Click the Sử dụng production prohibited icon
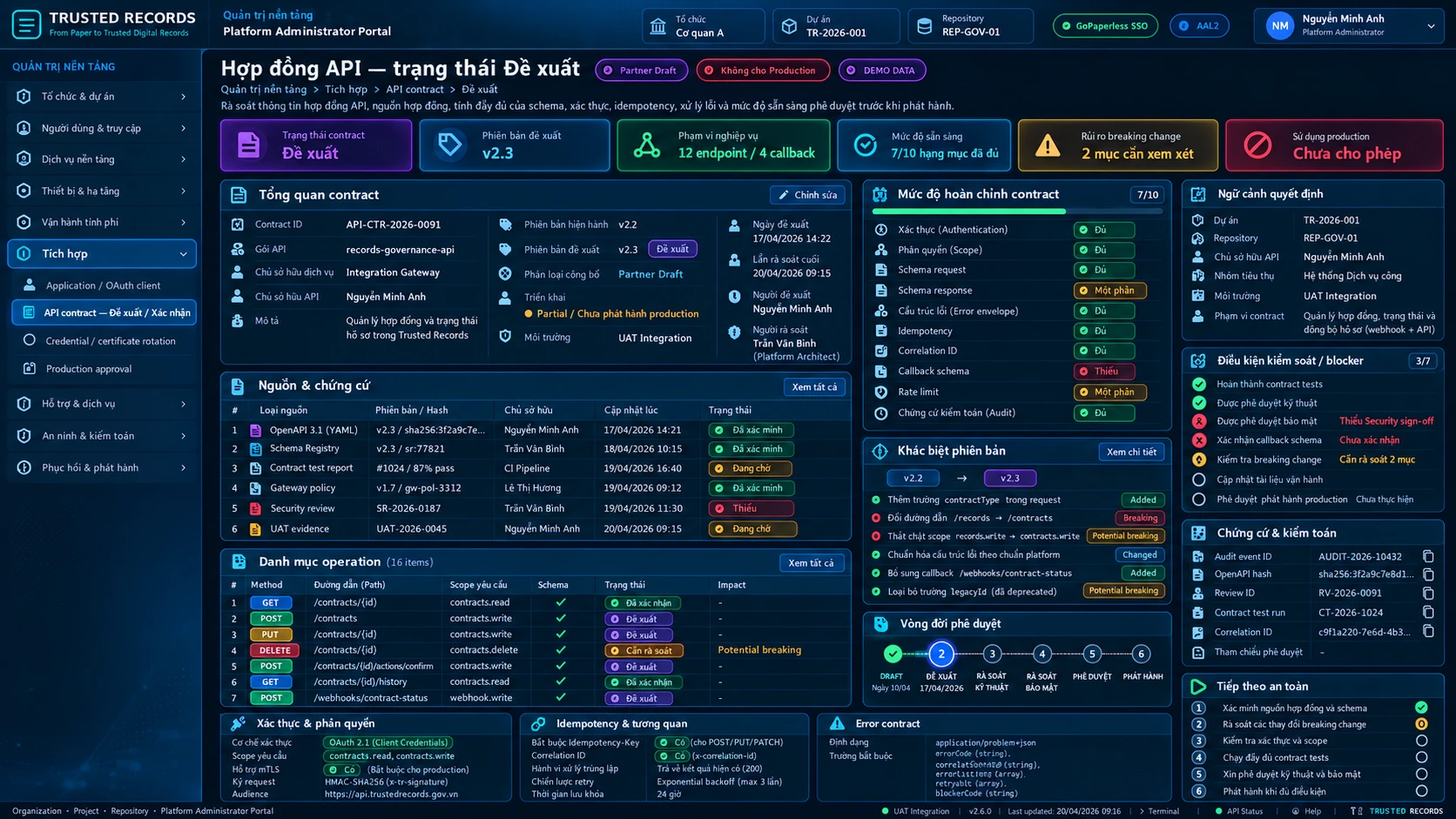The image size is (1456, 819). click(1257, 145)
